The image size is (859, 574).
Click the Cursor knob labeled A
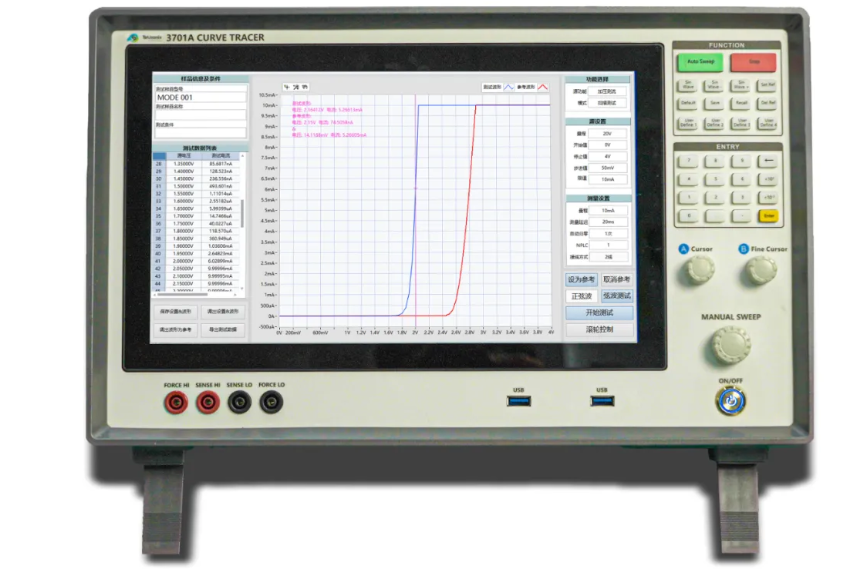pyautogui.click(x=700, y=269)
